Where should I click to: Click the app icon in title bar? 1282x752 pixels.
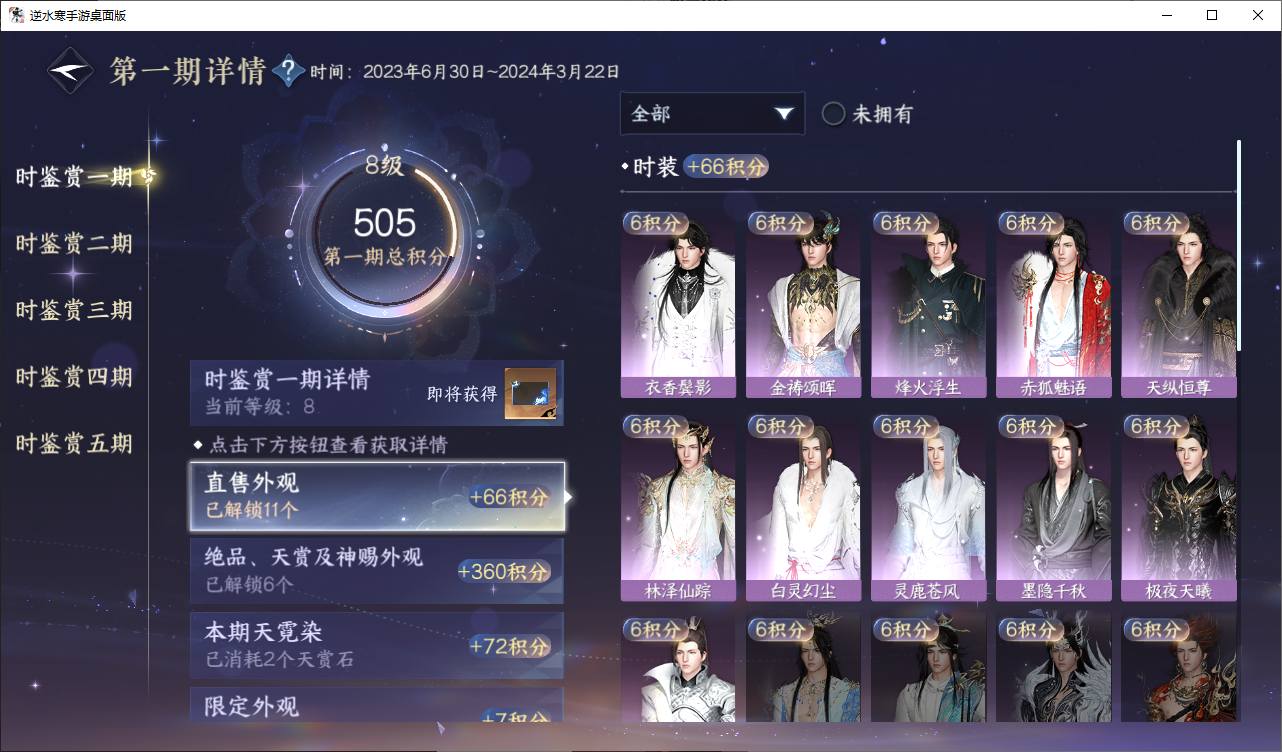16,15
